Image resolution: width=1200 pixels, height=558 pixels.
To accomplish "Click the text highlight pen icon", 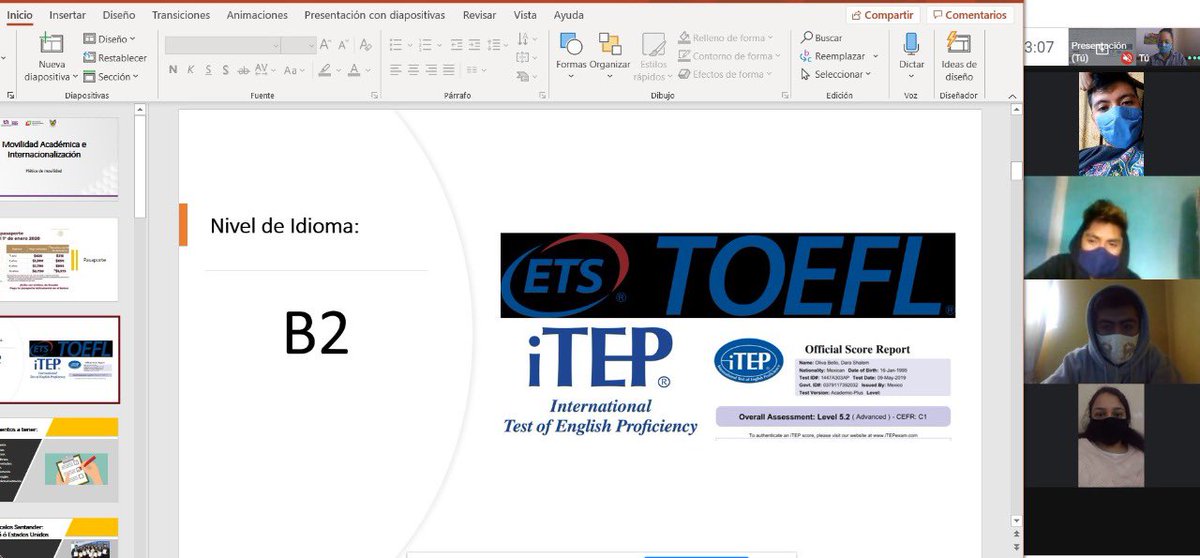I will coord(325,70).
